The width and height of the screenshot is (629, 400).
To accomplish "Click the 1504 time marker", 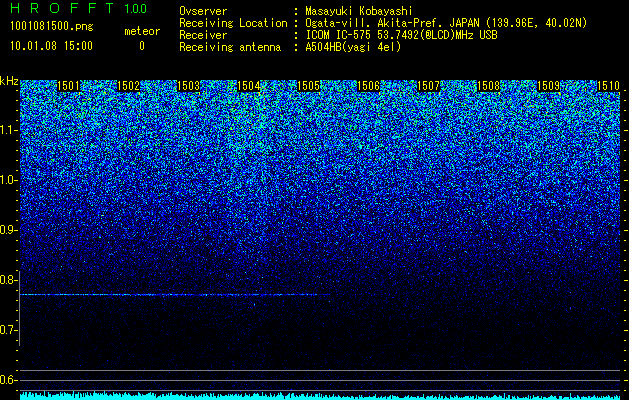I will pyautogui.click(x=248, y=86).
